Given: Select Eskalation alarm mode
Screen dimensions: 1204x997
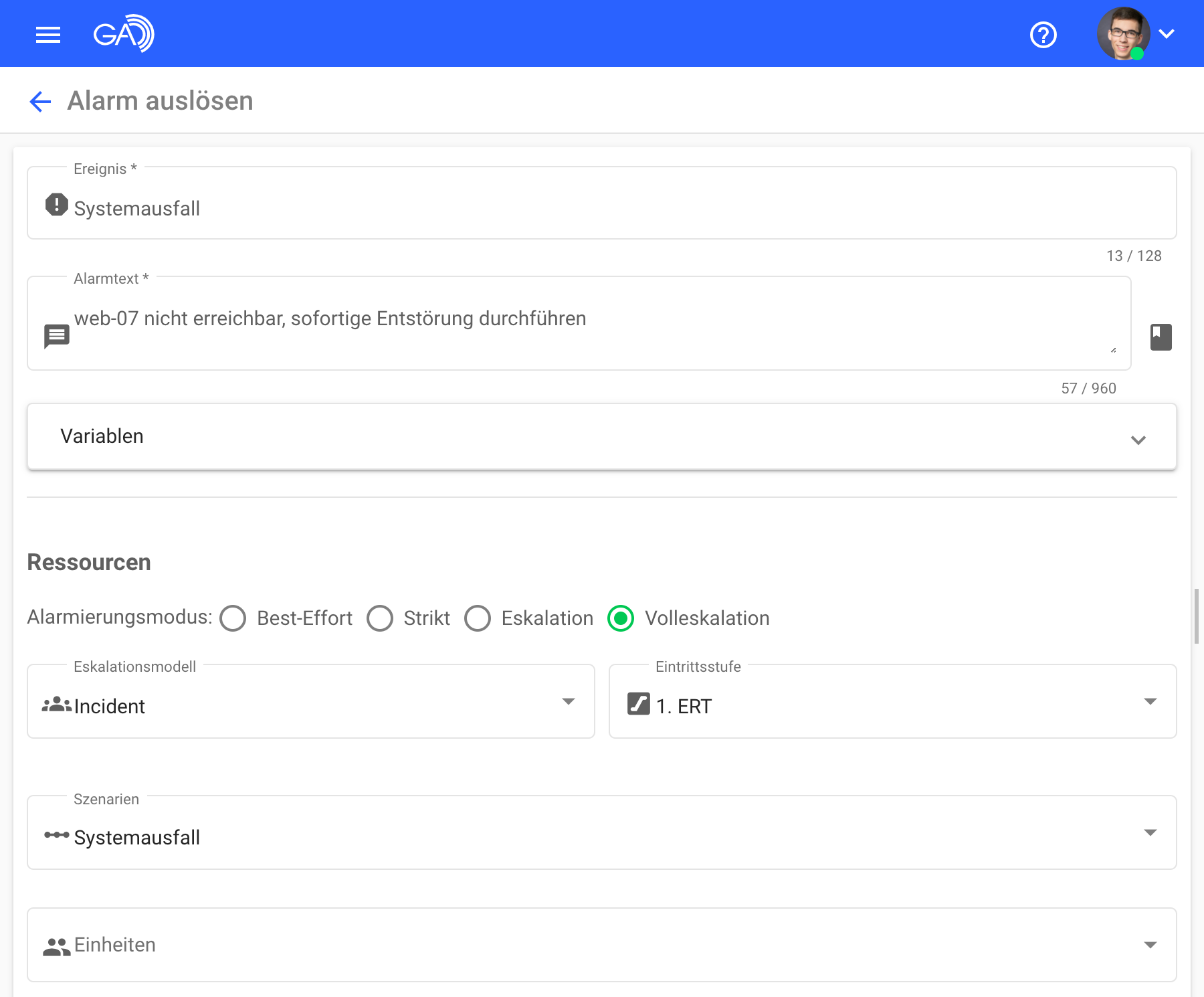Looking at the screenshot, I should [478, 618].
